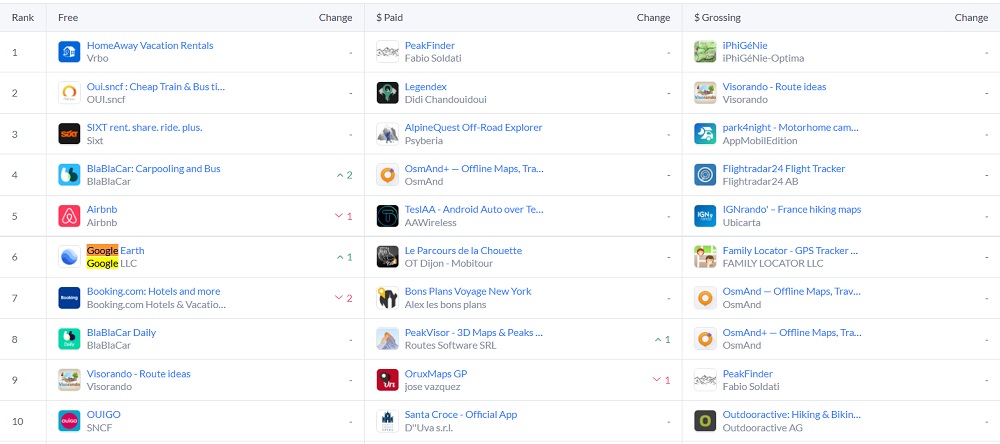Click the BlaBlaCar Carpooling app icon

(69, 175)
